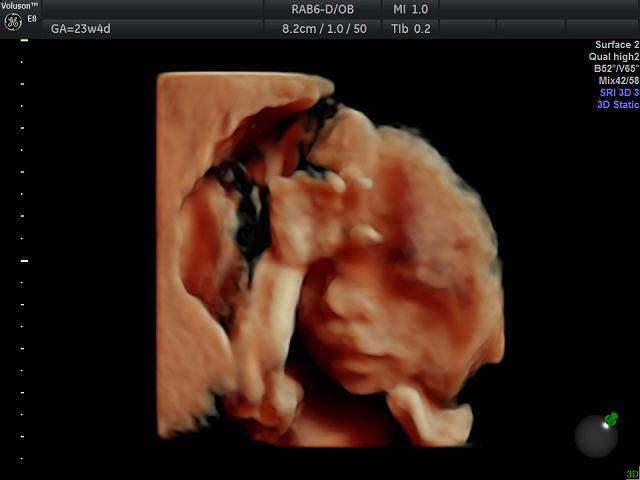Toggle the SRI 3D 3 filter label

click(x=619, y=92)
